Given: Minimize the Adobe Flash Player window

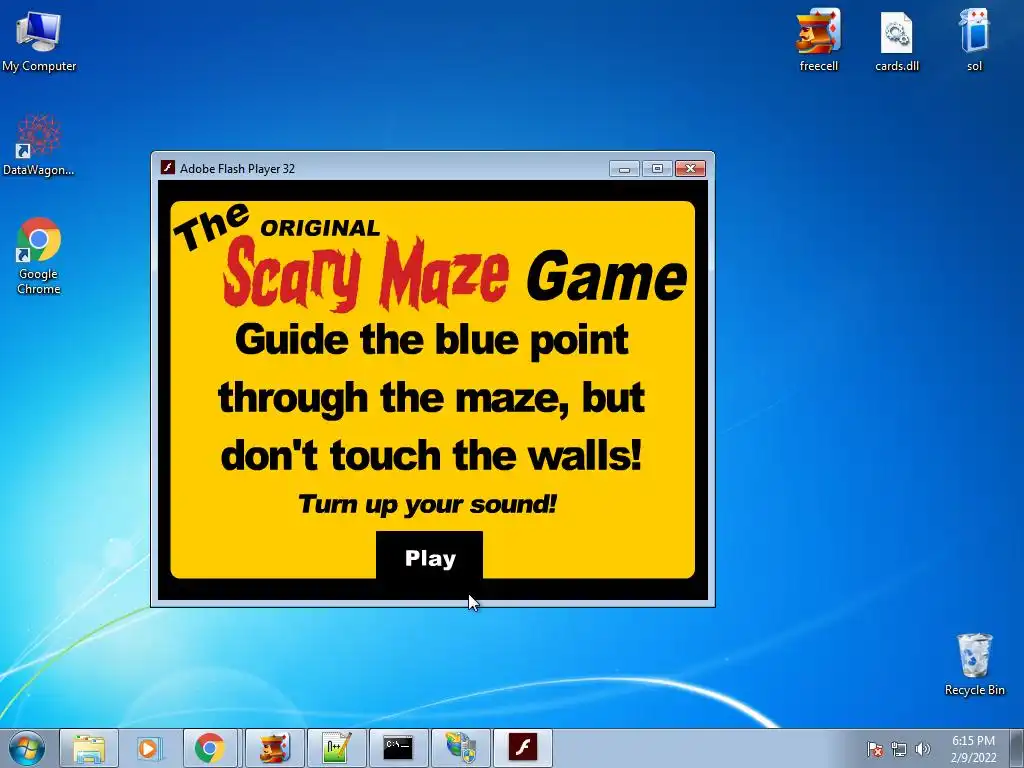Looking at the screenshot, I should pyautogui.click(x=624, y=168).
